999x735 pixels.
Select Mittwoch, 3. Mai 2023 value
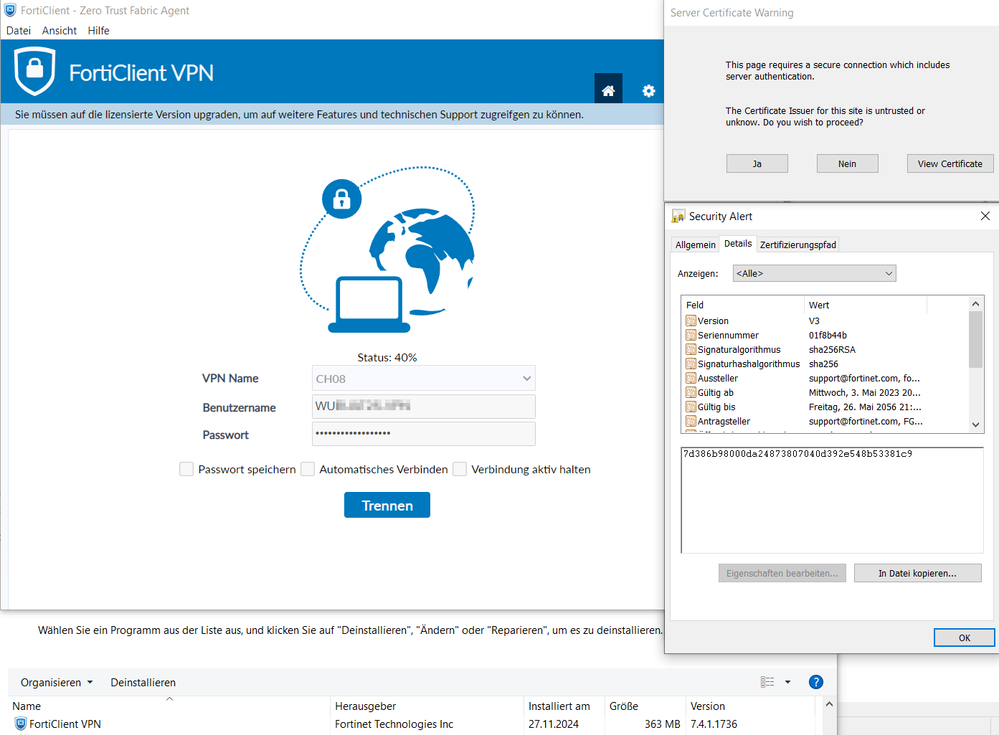coord(864,392)
